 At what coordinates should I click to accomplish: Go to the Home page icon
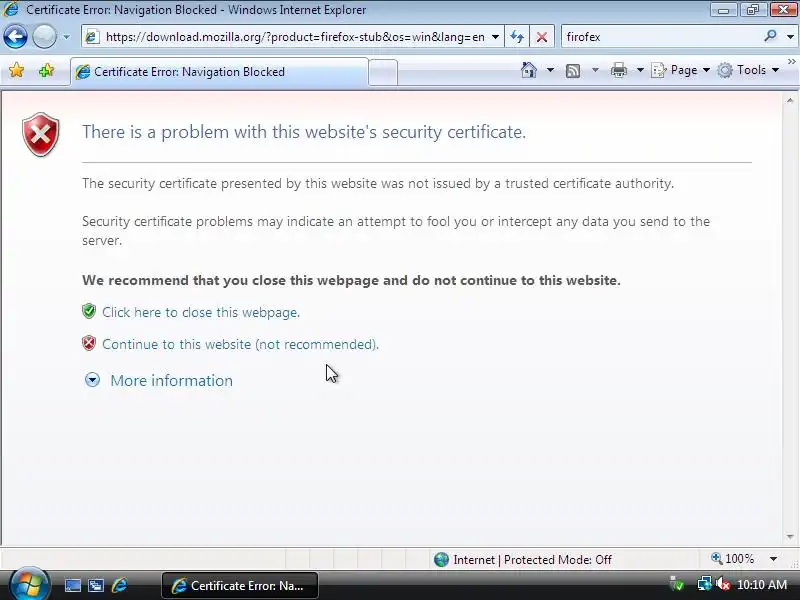529,70
